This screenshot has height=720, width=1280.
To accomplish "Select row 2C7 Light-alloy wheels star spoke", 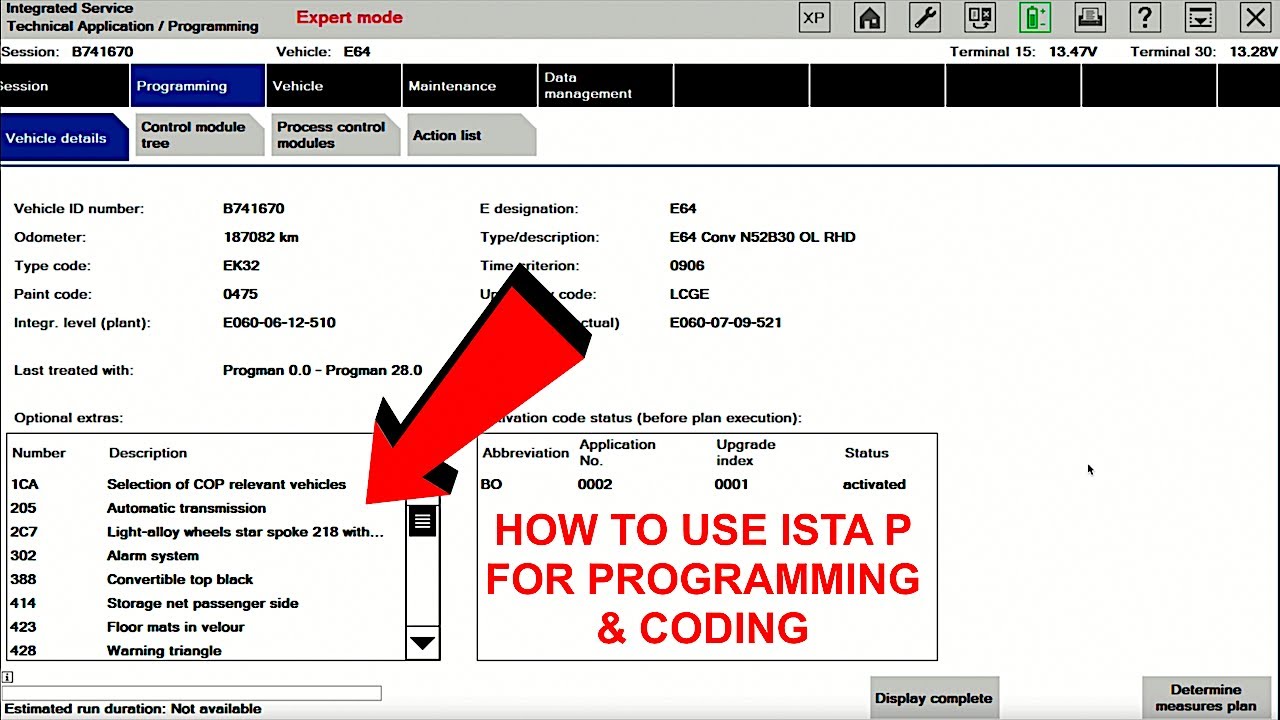I will point(206,532).
